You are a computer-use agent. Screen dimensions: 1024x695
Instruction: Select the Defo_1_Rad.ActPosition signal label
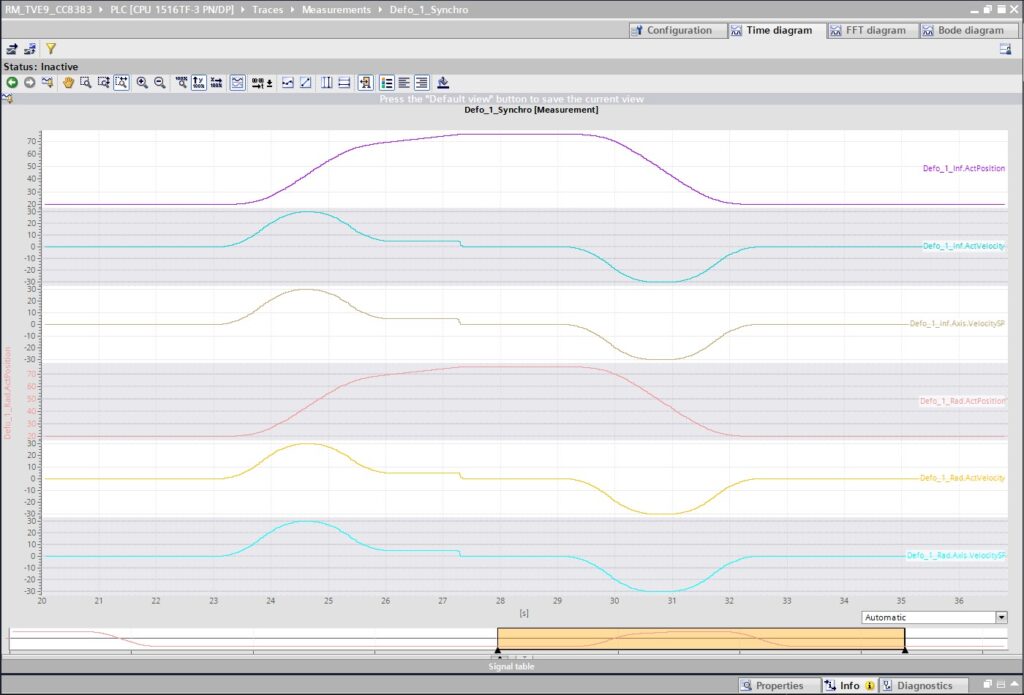tap(963, 401)
